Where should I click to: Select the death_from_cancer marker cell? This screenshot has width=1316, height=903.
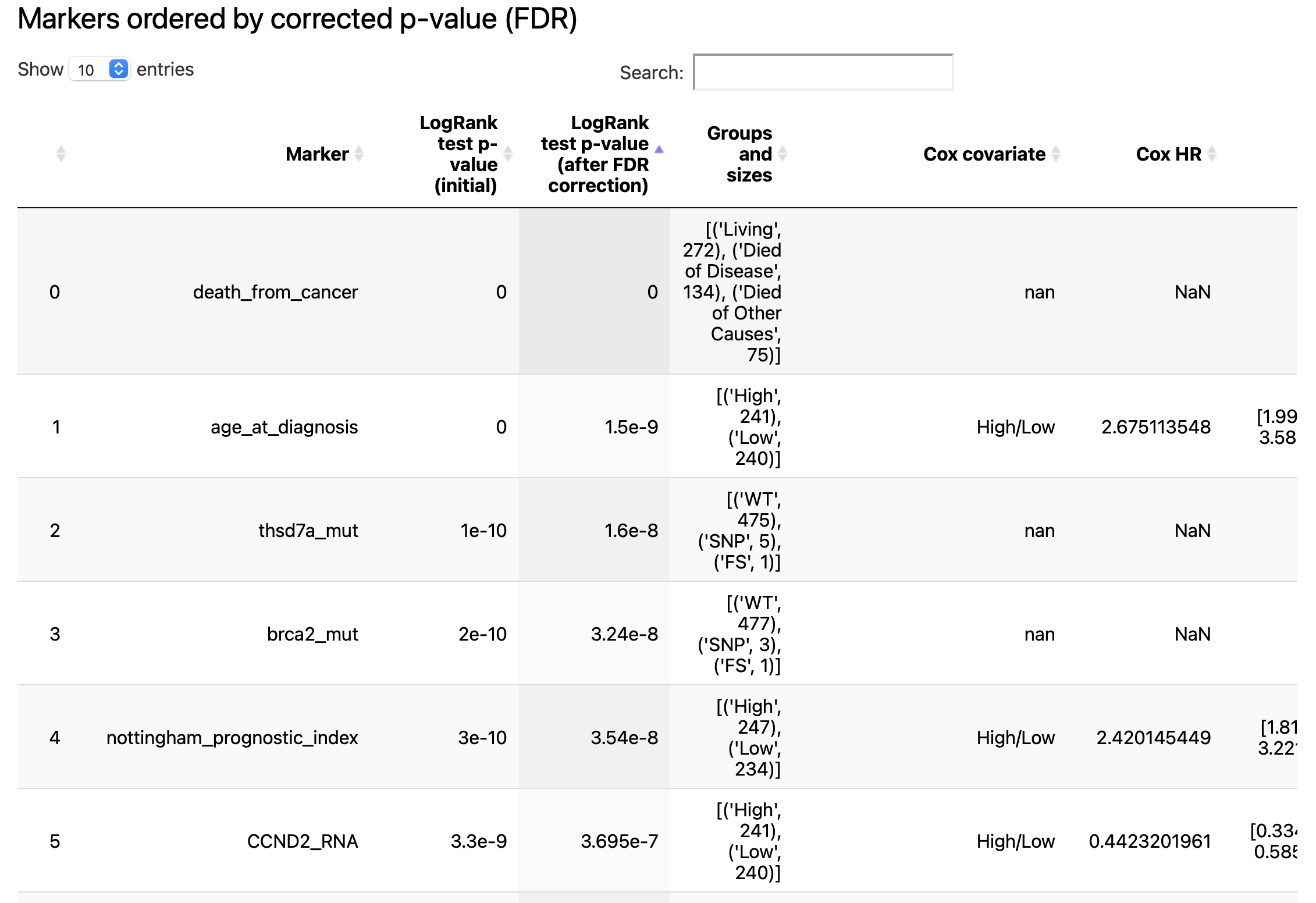pyautogui.click(x=275, y=292)
